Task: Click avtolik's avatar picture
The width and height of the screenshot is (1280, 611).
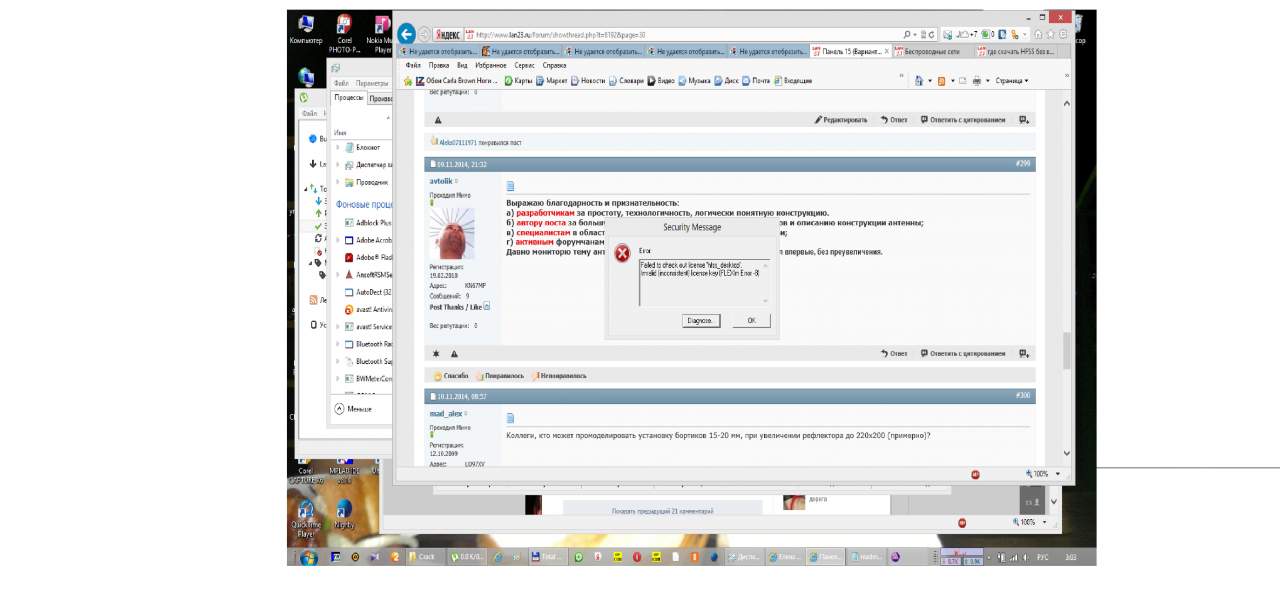Action: tap(452, 234)
